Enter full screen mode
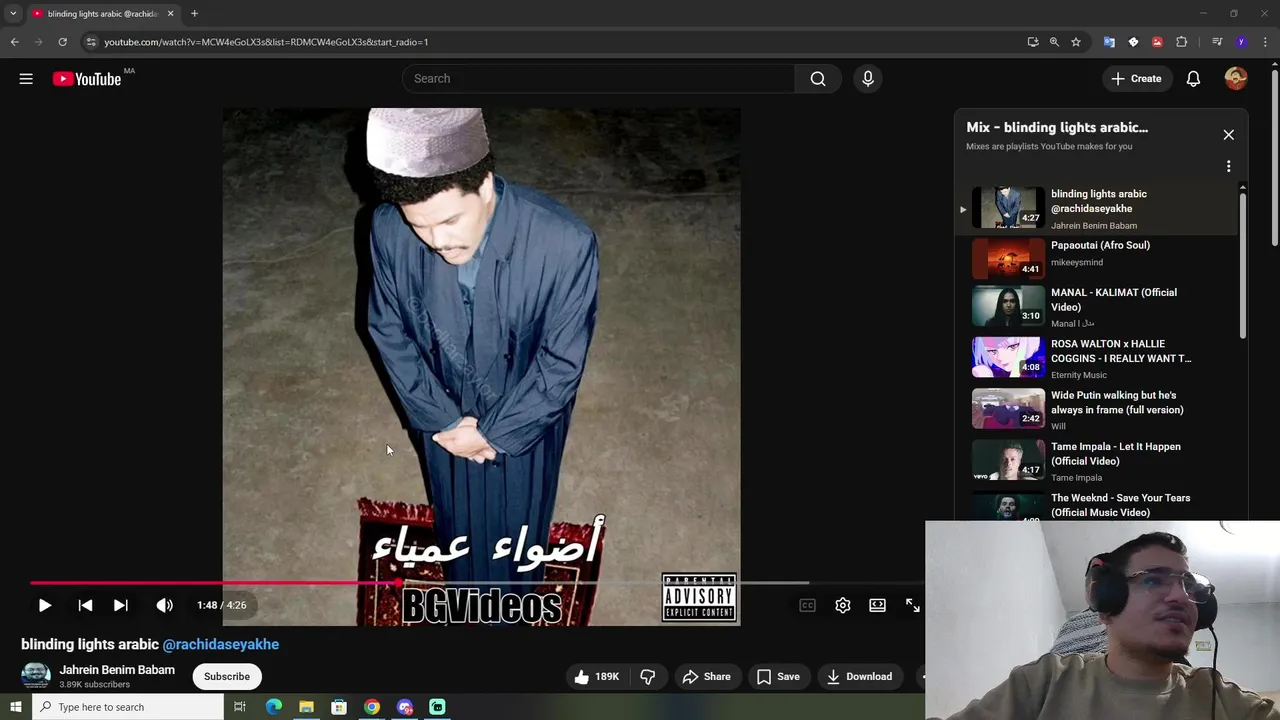1280x720 pixels. [913, 605]
